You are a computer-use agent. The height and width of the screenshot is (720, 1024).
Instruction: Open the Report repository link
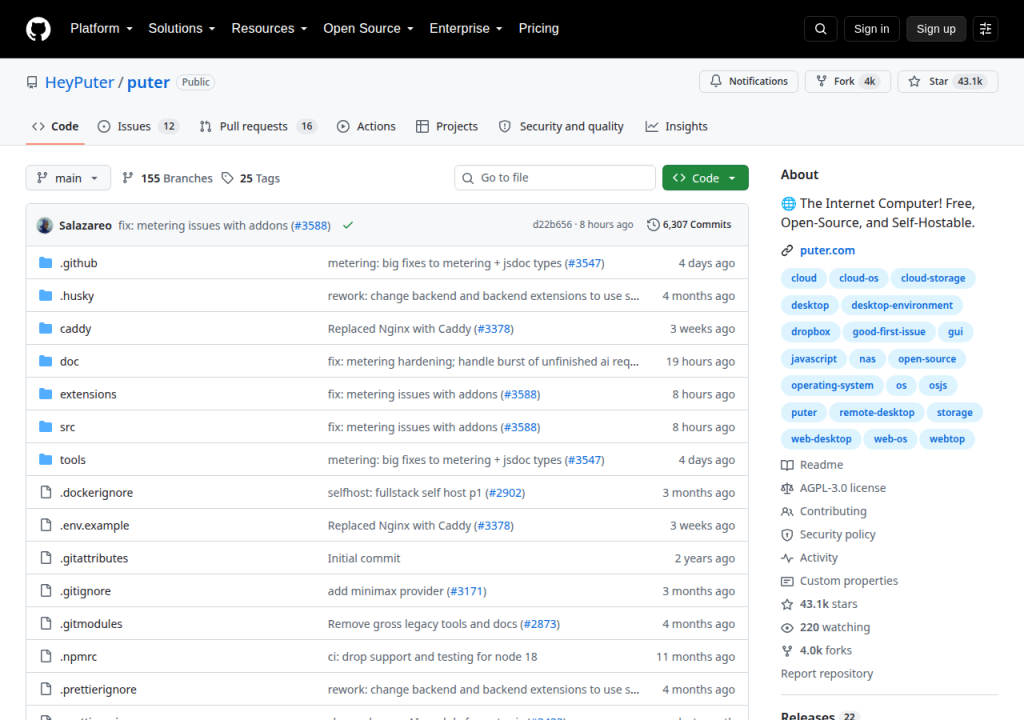(x=827, y=674)
